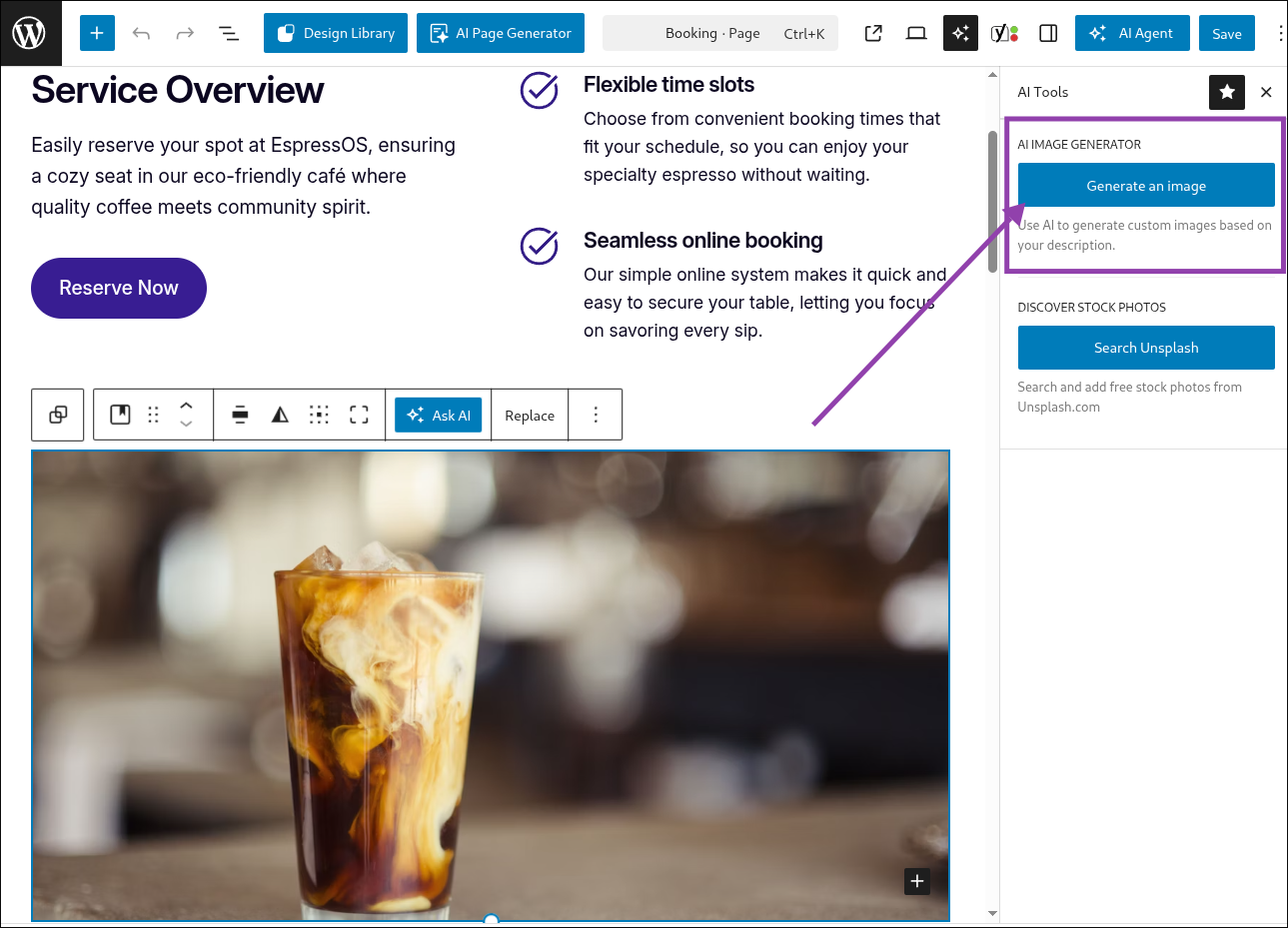Viewport: 1288px width, 928px height.
Task: Move the image block up
Action: pyautogui.click(x=186, y=406)
